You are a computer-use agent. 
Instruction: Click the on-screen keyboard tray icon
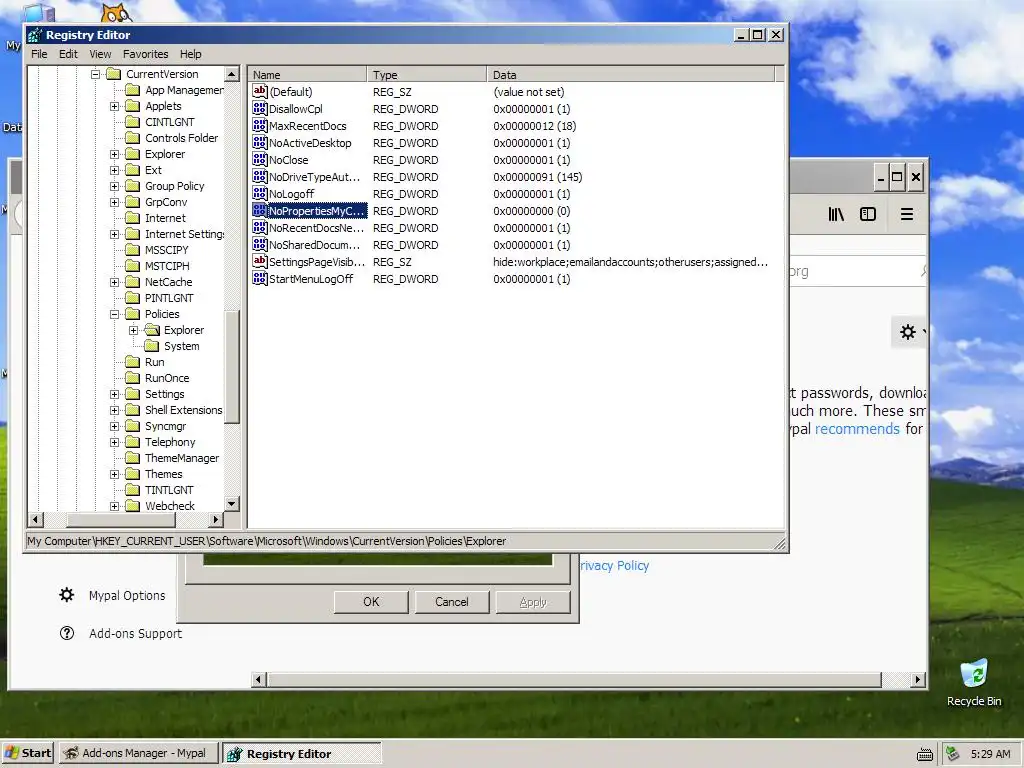tap(925, 754)
